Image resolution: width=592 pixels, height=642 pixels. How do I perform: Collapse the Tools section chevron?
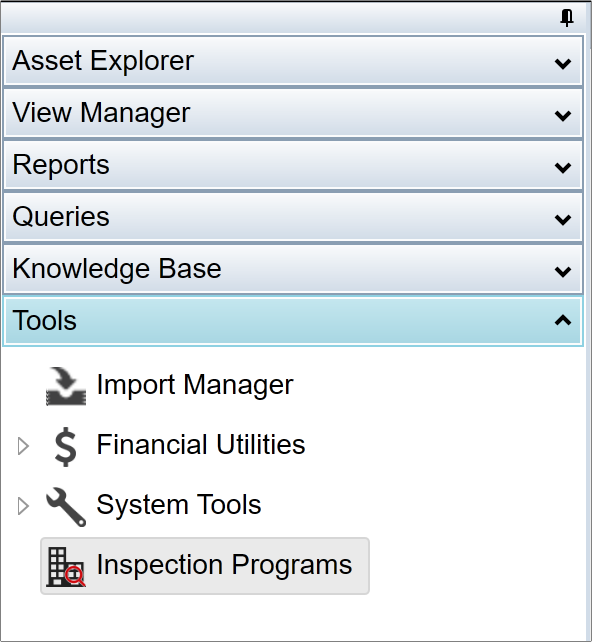[563, 320]
